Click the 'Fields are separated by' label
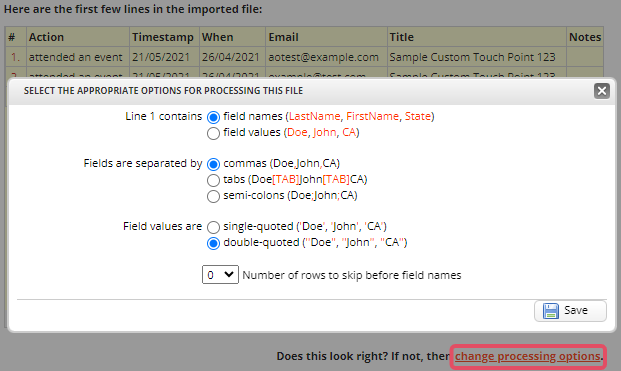 tap(143, 164)
